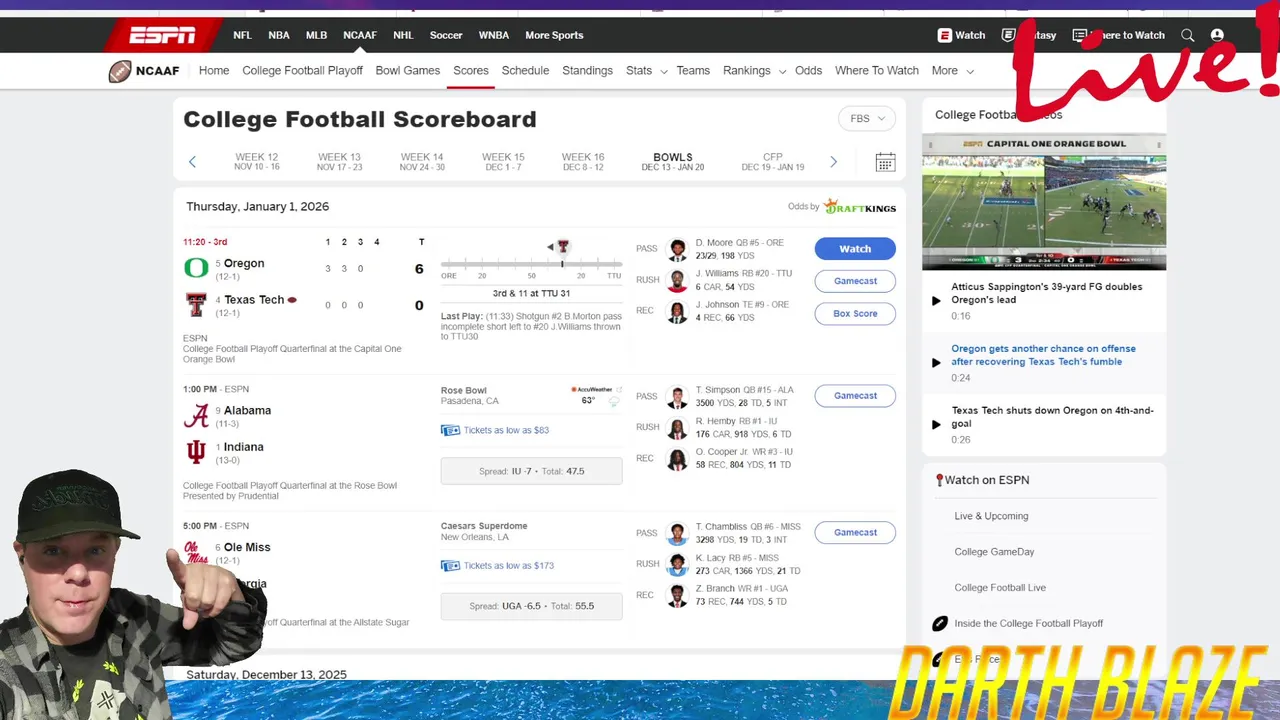
Task: Go to the Schedule tab
Action: [x=525, y=71]
